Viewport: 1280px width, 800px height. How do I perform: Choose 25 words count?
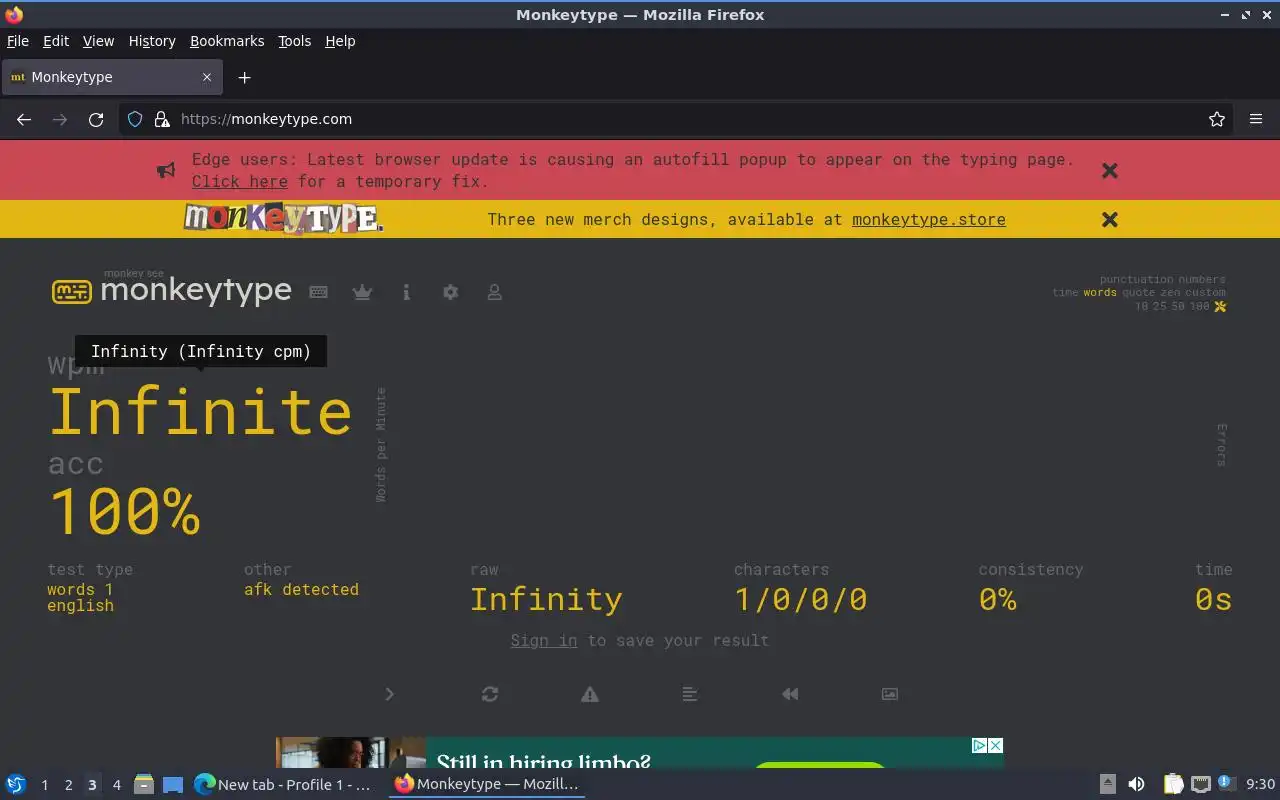[1160, 307]
